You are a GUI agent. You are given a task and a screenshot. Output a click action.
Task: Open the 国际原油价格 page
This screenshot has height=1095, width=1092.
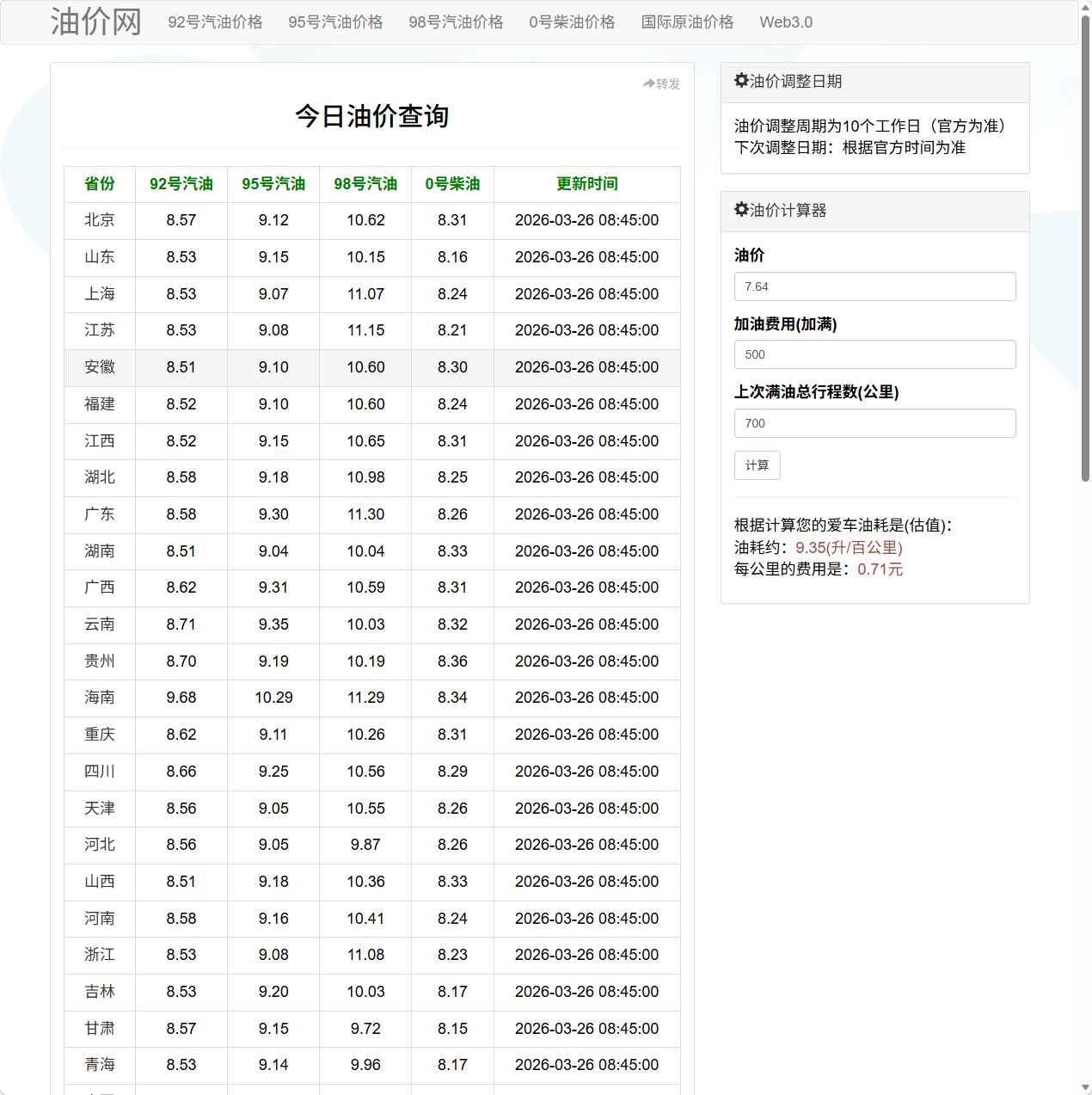pyautogui.click(x=686, y=22)
